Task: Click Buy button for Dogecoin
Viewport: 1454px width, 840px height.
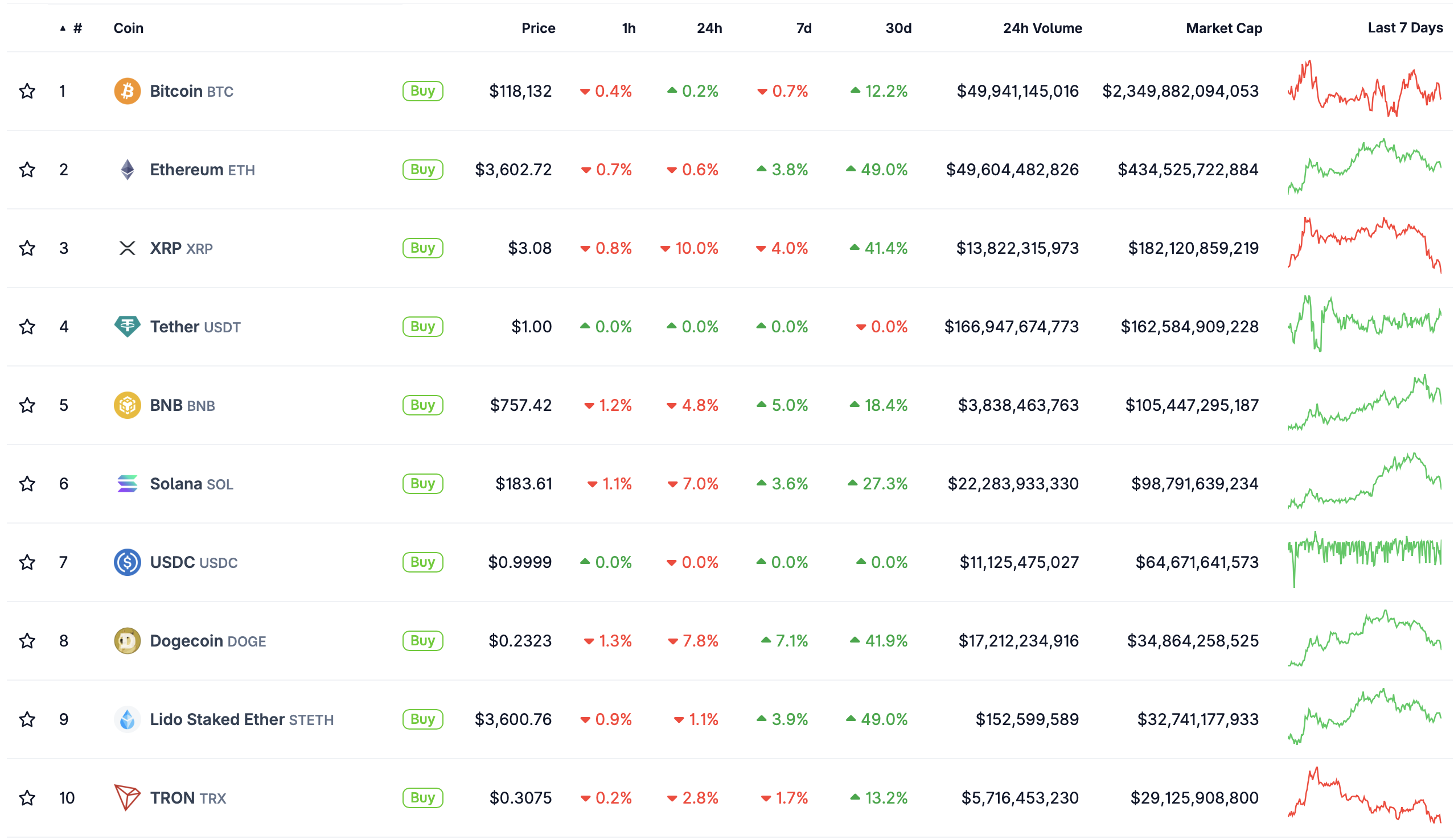Action: point(422,640)
